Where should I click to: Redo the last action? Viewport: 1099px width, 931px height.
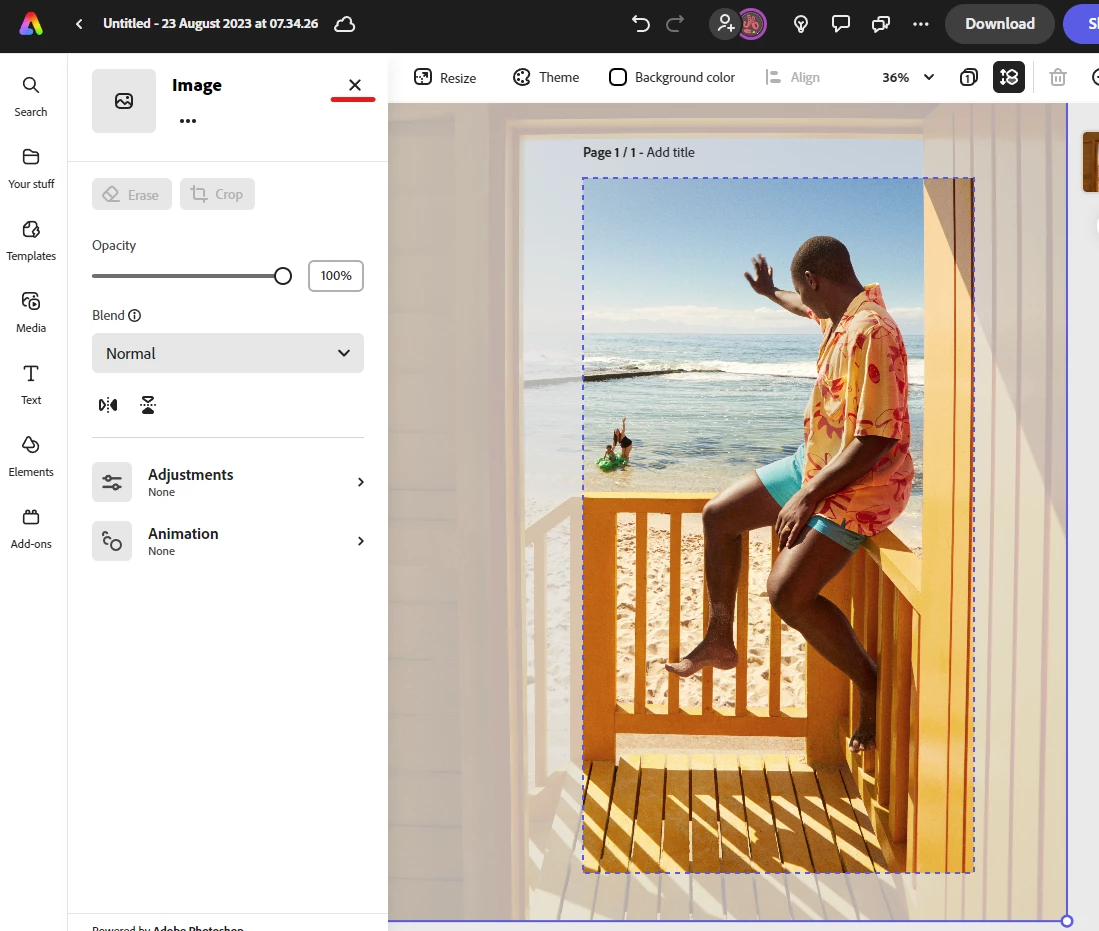pos(675,24)
